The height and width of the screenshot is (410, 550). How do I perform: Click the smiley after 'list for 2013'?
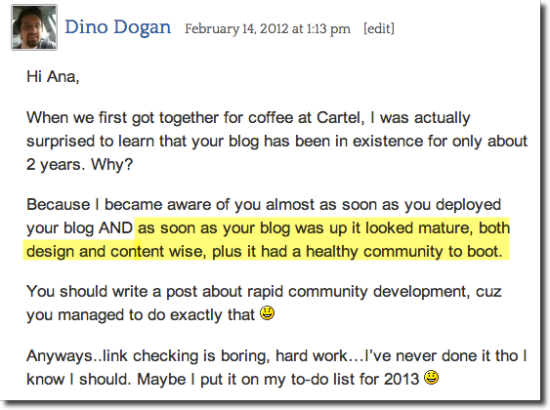click(431, 377)
